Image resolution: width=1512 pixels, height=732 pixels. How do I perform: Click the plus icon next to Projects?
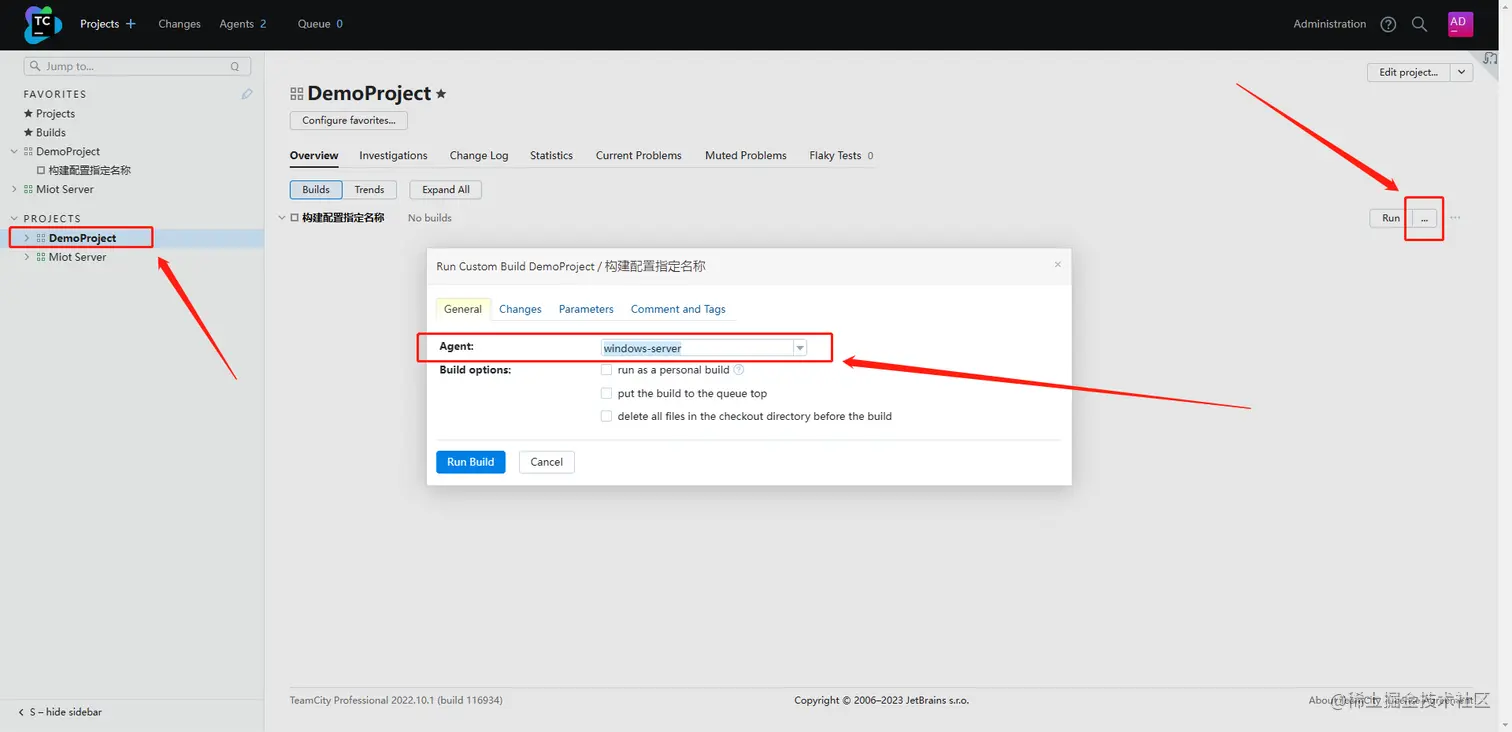[x=130, y=24]
